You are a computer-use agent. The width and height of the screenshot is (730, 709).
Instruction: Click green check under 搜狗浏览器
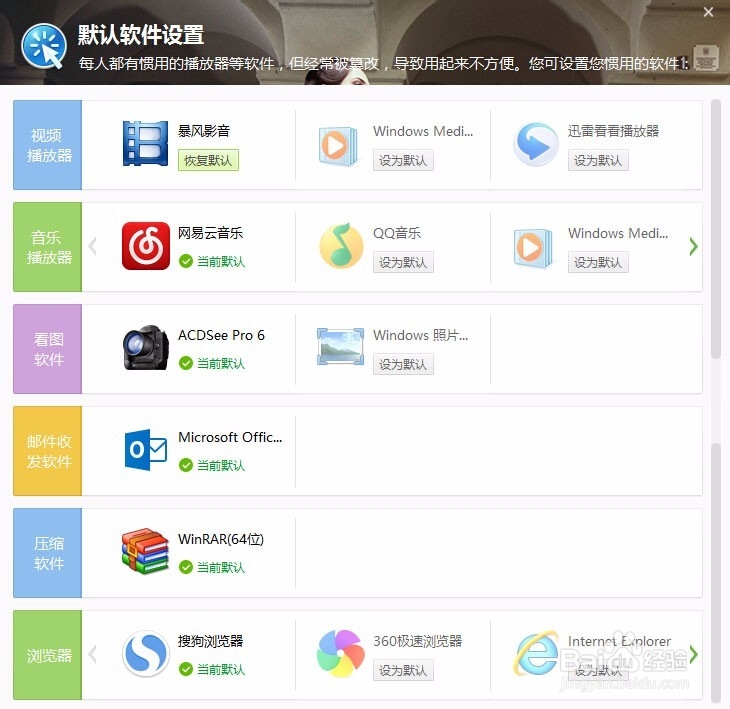tap(186, 669)
